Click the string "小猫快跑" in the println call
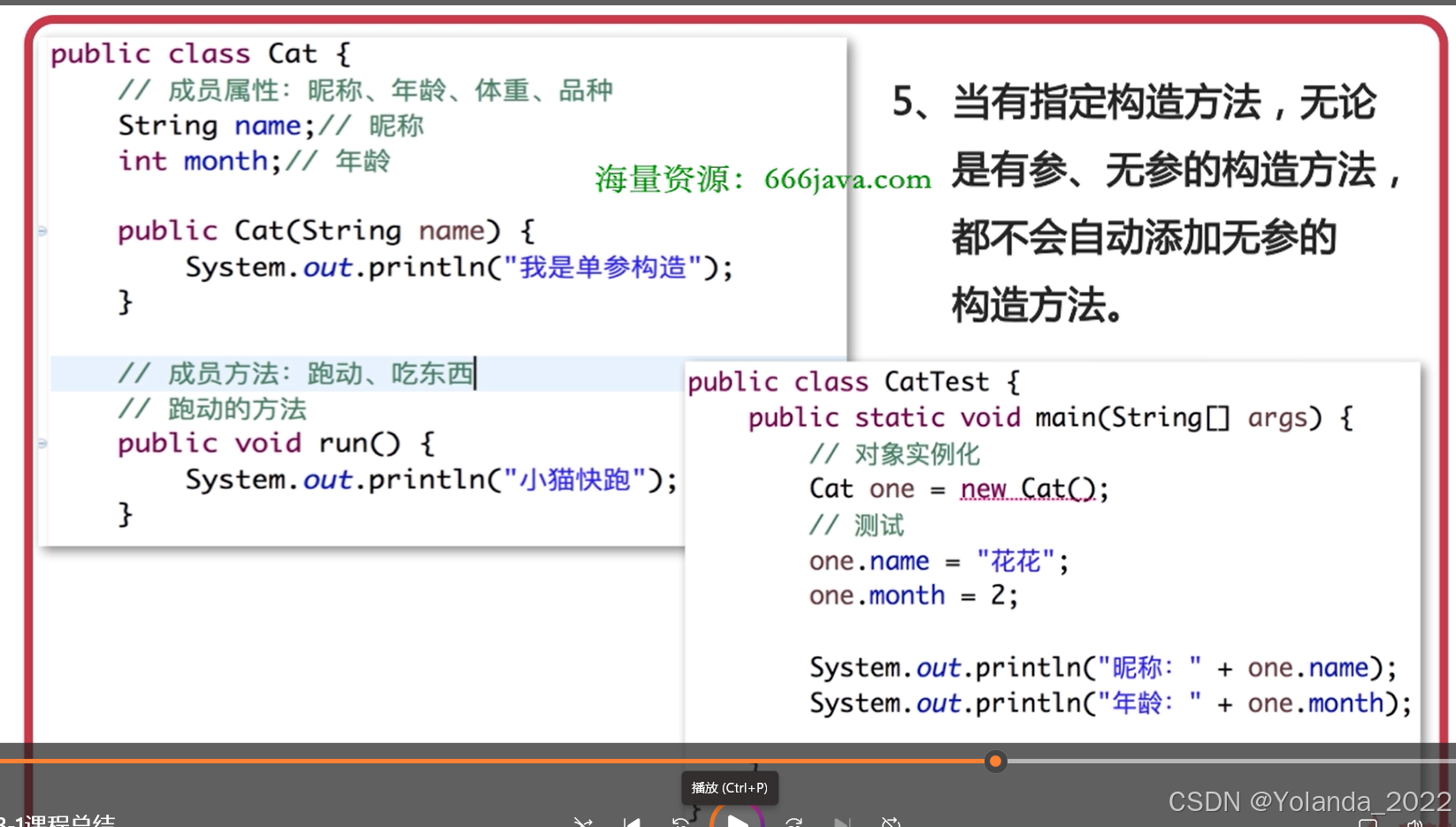 pyautogui.click(x=575, y=479)
